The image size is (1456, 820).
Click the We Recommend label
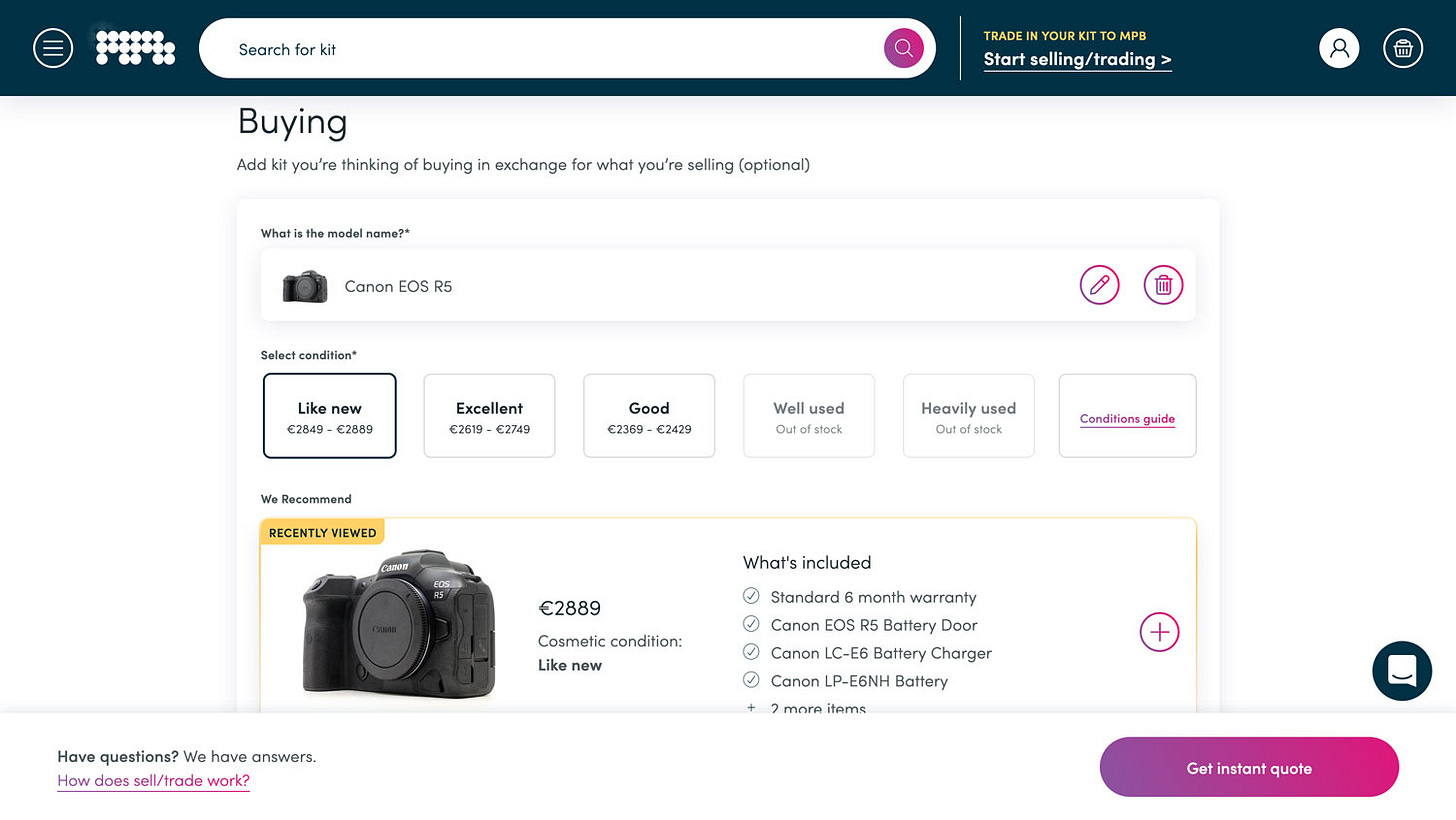(x=306, y=499)
